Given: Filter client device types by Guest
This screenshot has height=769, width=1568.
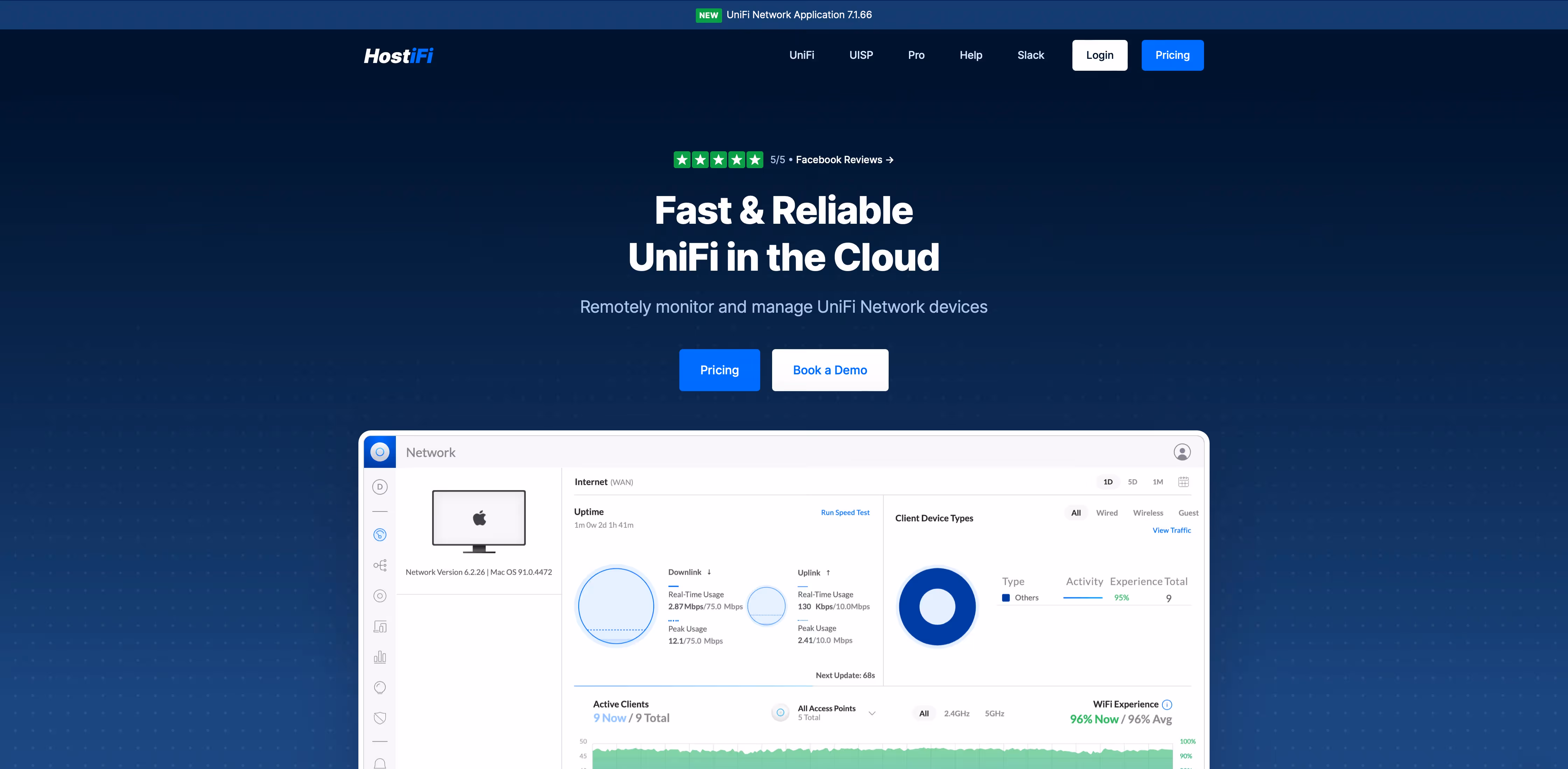Looking at the screenshot, I should pyautogui.click(x=1188, y=513).
